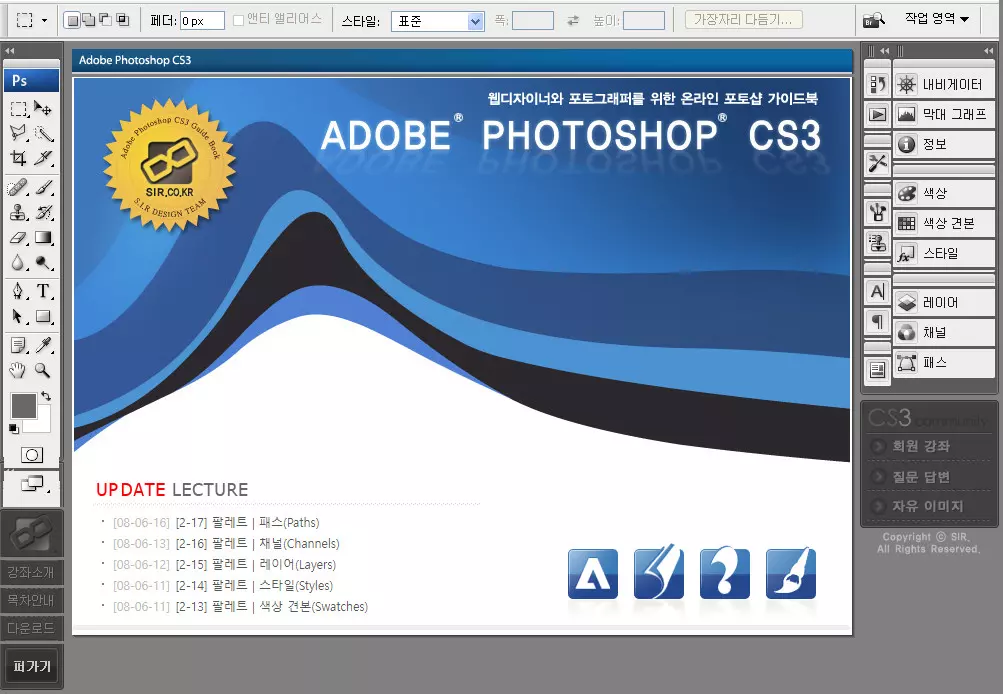Click the 퍼가기 button
Screen dimensions: 1003x694
click(x=31, y=666)
